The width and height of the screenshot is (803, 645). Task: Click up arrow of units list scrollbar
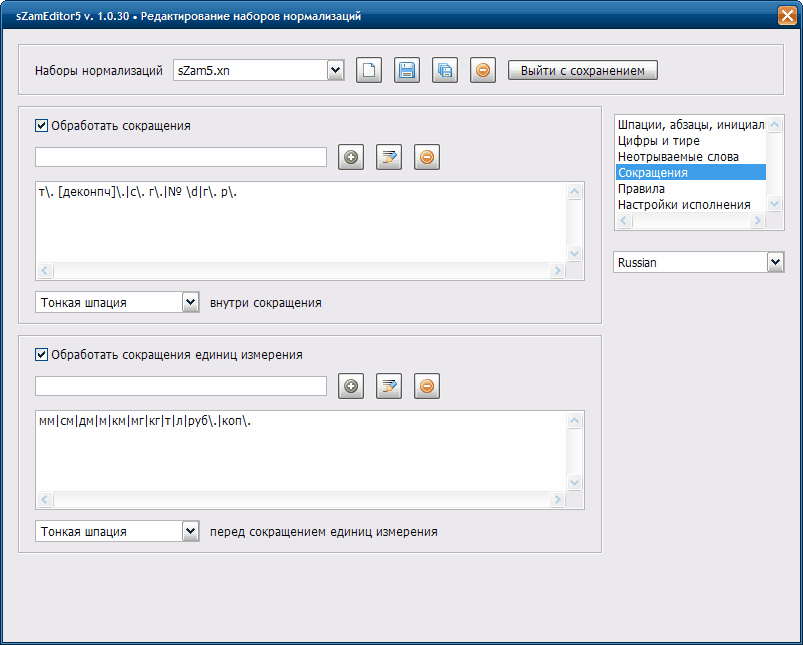click(x=575, y=421)
